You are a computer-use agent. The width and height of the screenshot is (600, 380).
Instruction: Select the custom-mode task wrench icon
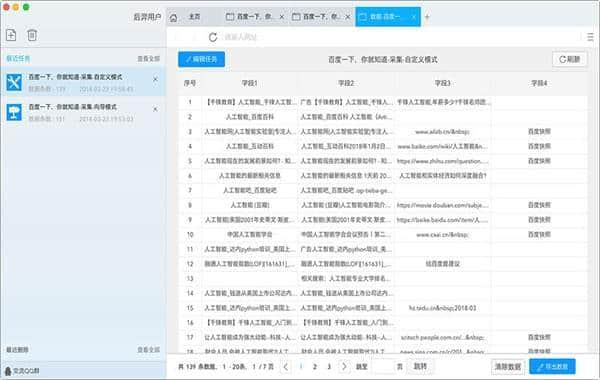tap(14, 82)
